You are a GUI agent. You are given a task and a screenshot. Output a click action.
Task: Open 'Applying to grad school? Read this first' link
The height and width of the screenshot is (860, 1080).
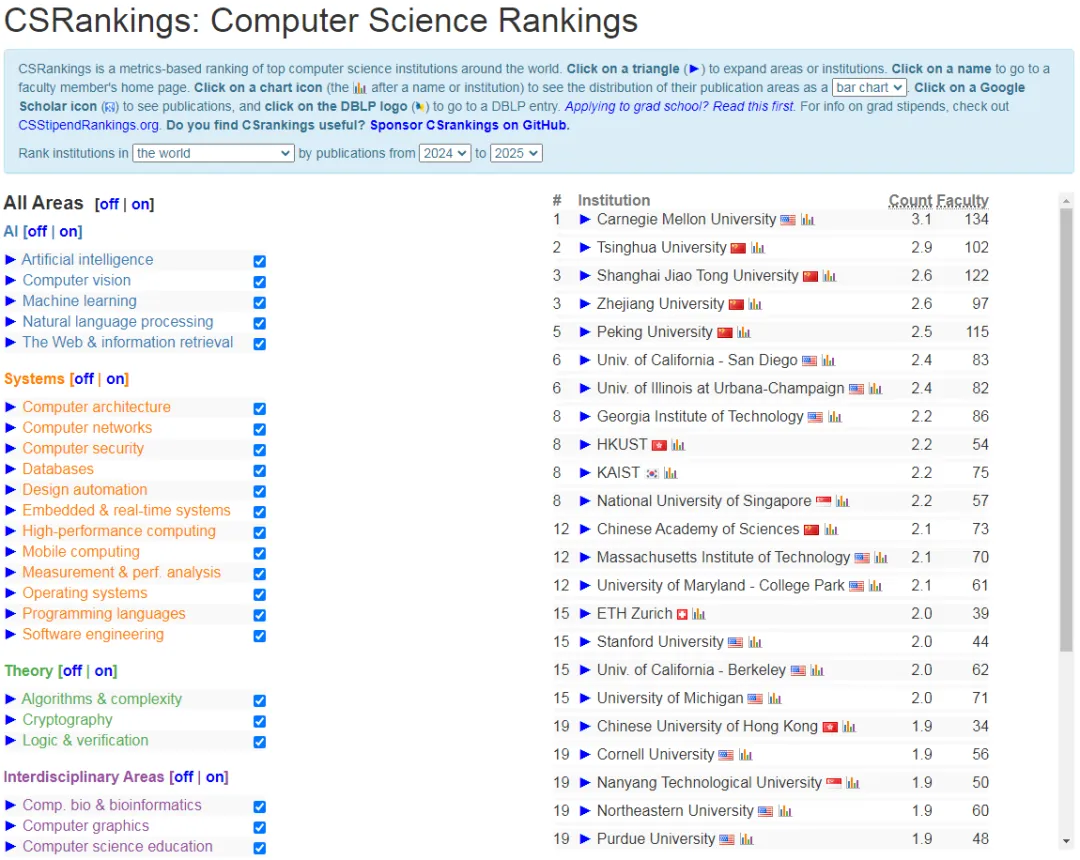pyautogui.click(x=679, y=107)
